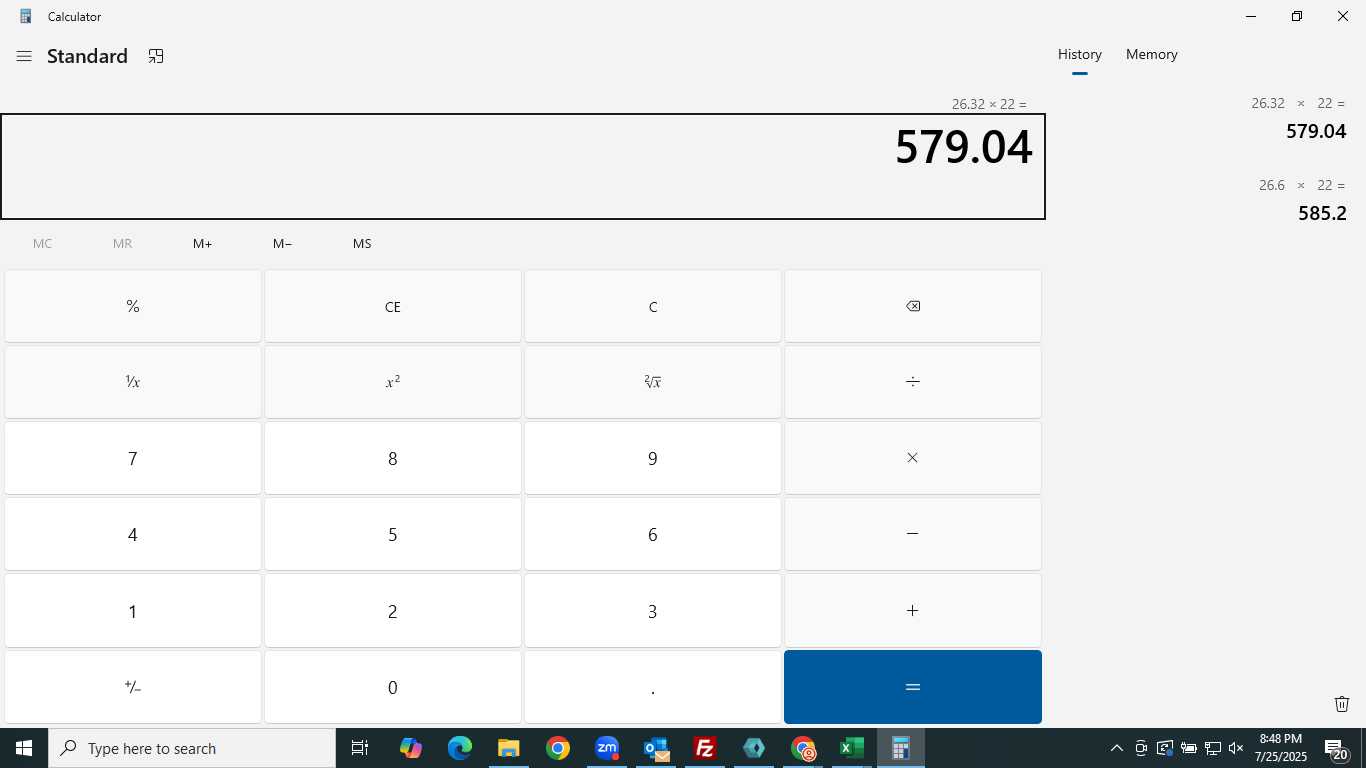This screenshot has height=768, width=1366.
Task: Click the Windows Start button
Action: point(24,748)
